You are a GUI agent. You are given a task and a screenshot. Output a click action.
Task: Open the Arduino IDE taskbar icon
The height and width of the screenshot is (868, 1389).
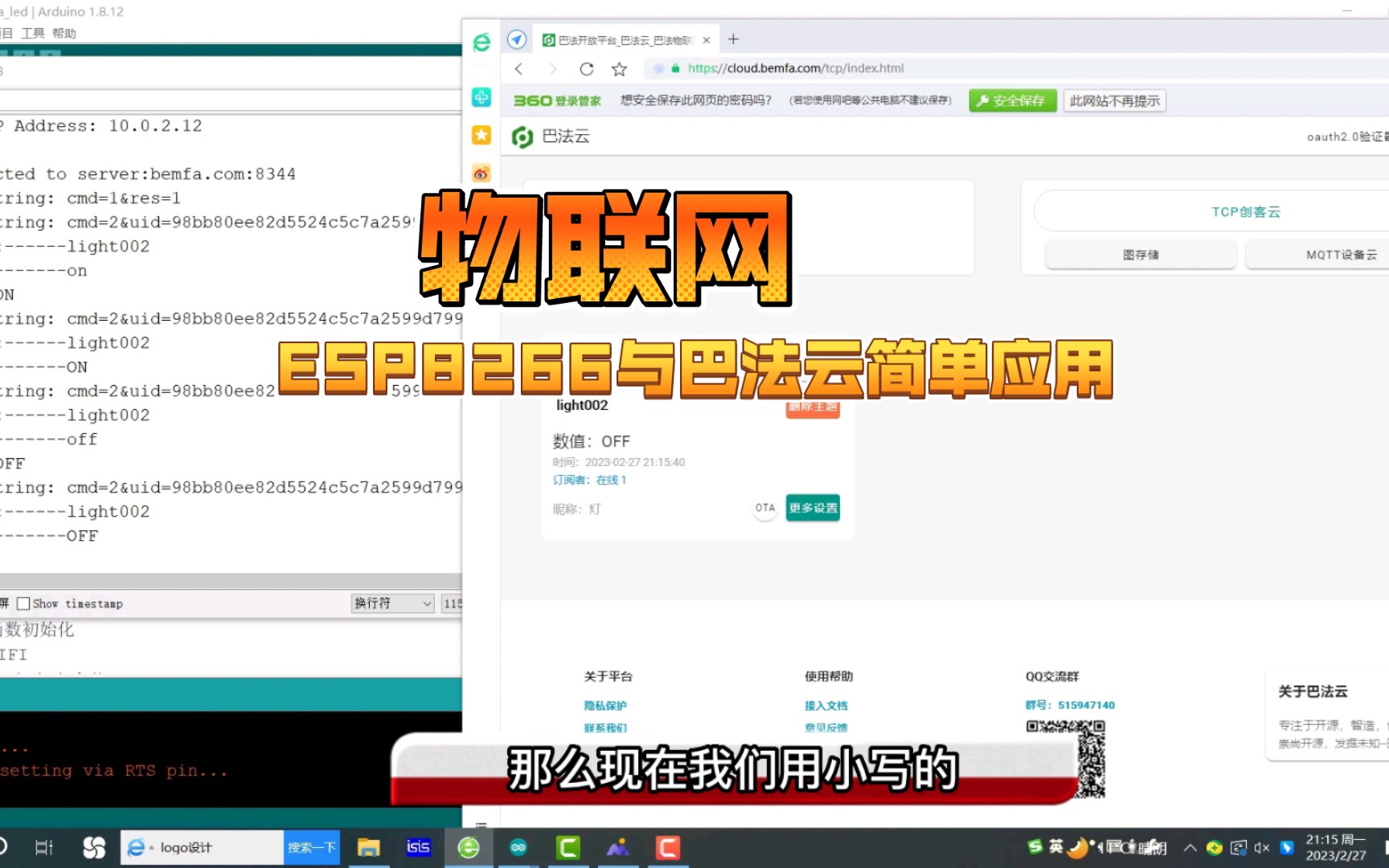pos(518,847)
